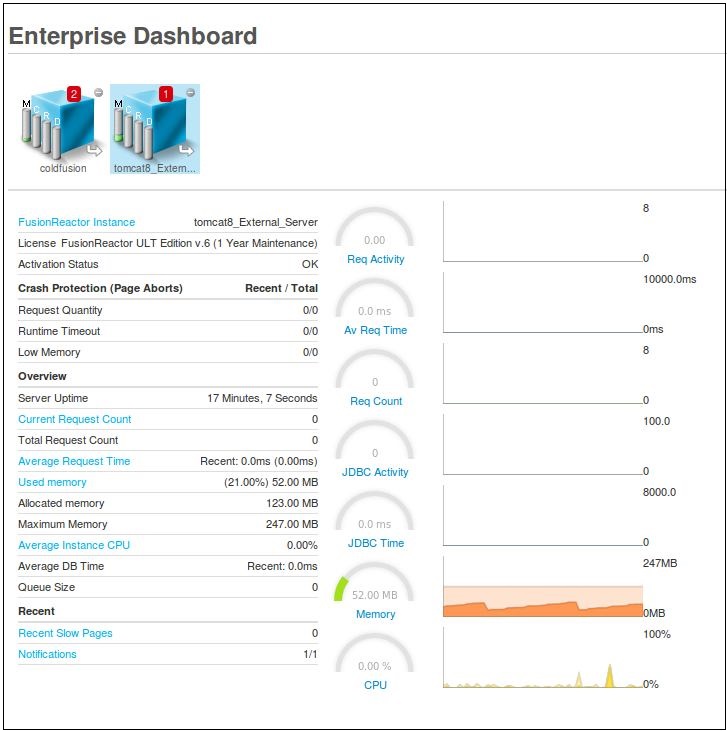Click the arrow shortcut icon on coldfusion
This screenshot has height=731, width=727.
[x=94, y=150]
